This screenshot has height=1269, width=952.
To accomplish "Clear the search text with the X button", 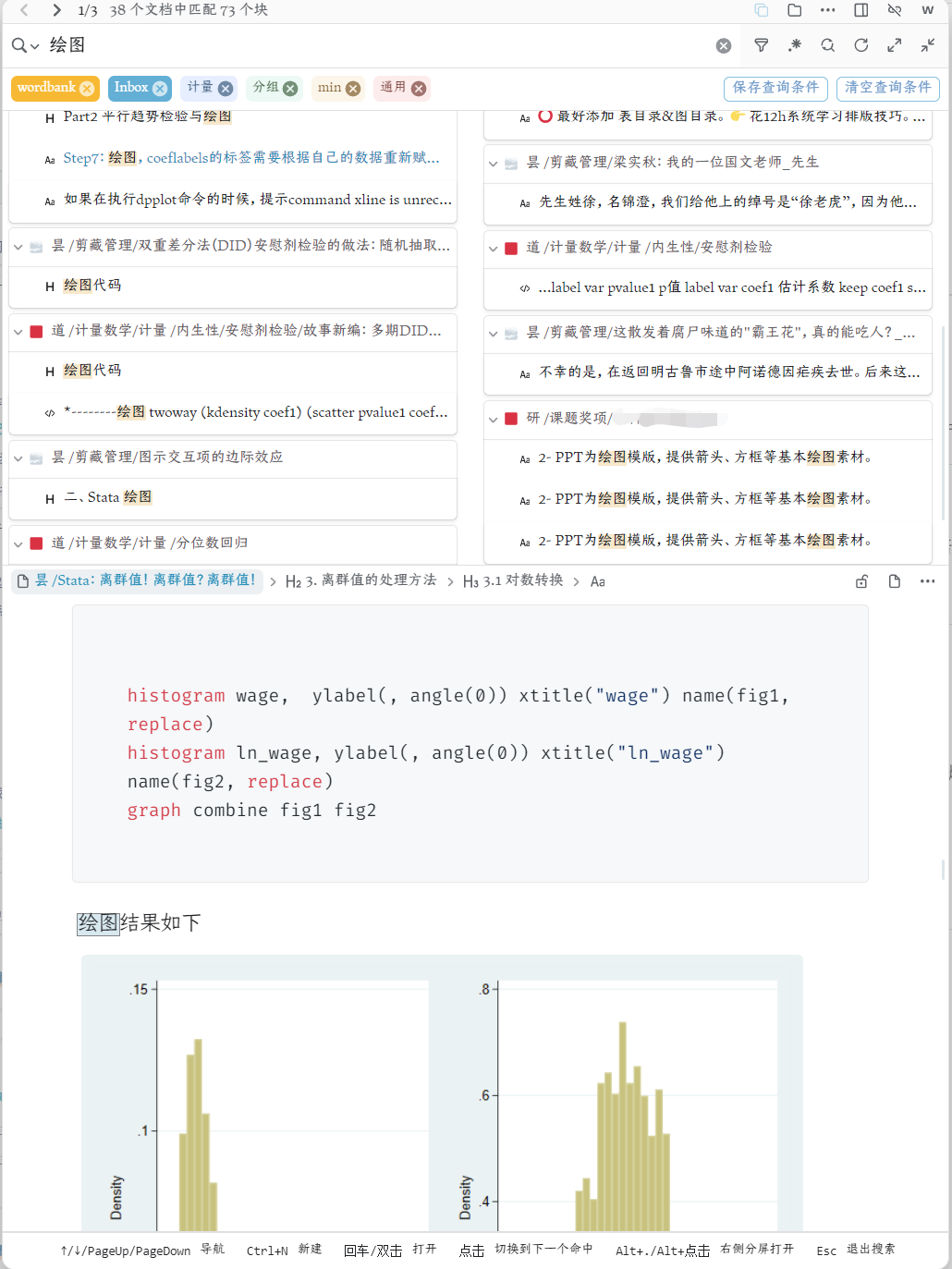I will coord(724,45).
